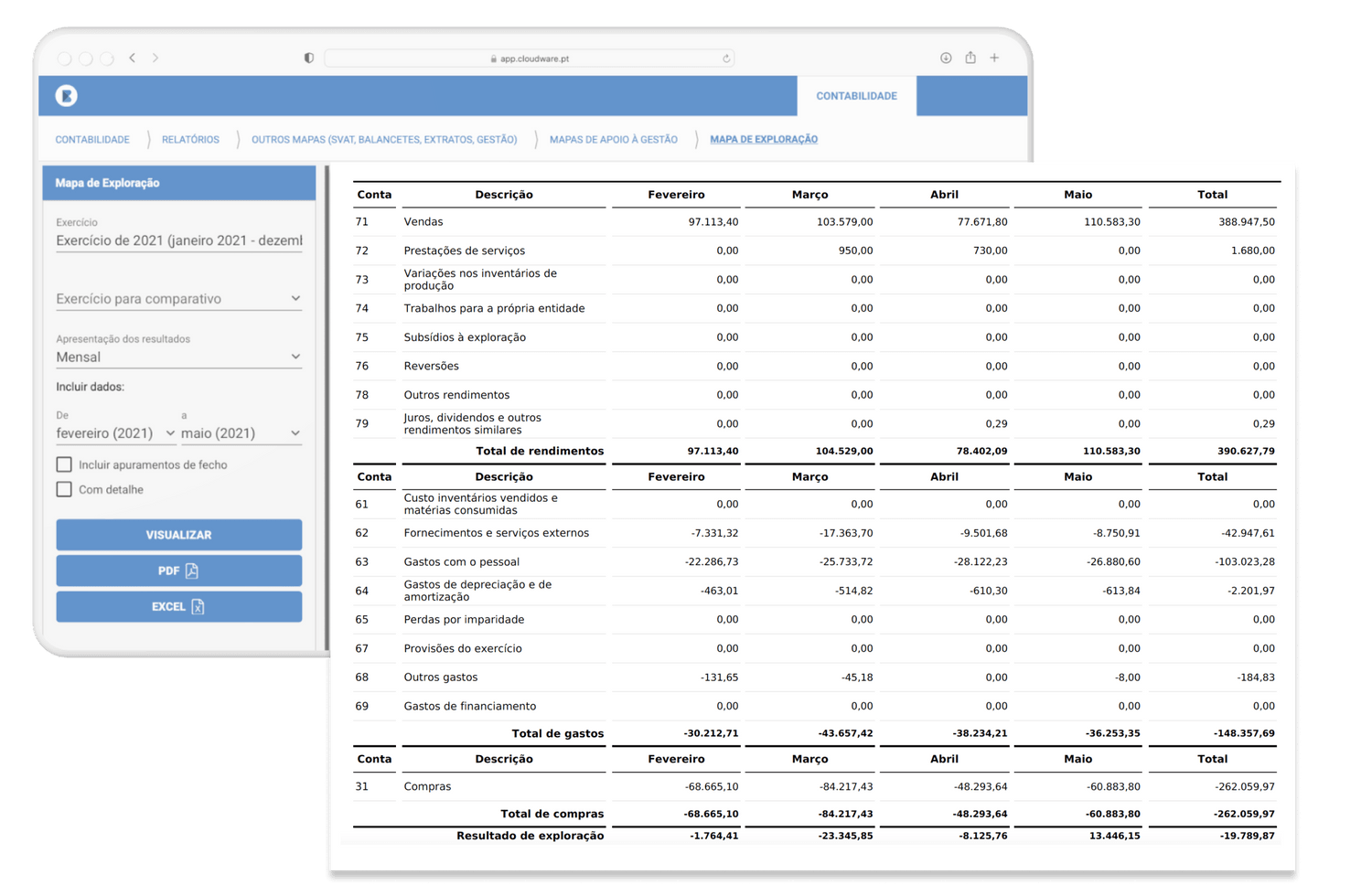Export the report with the EXCEL button
The image size is (1372, 896).
pyautogui.click(x=179, y=607)
